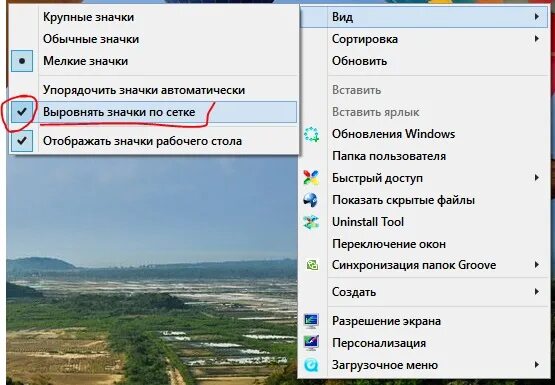555x385 pixels.
Task: Open Папка пользователя entry
Action: click(x=425, y=156)
